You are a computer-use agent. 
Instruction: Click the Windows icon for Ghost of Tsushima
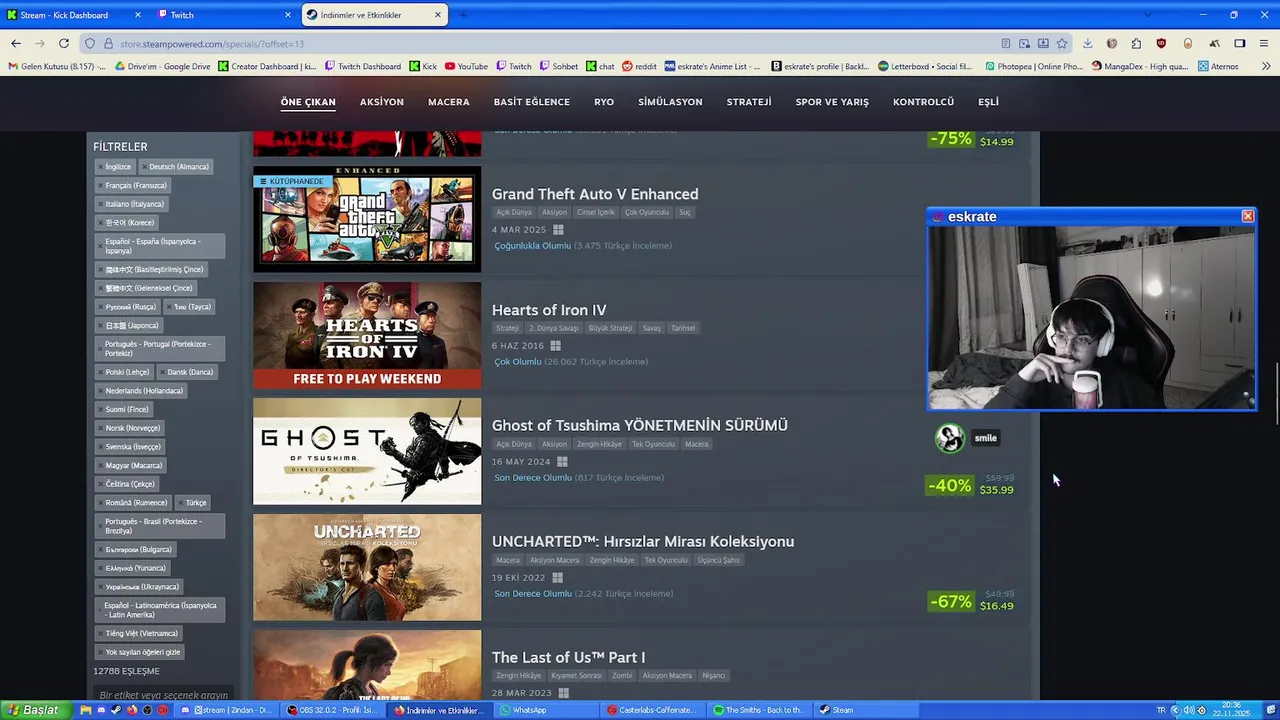click(x=562, y=462)
